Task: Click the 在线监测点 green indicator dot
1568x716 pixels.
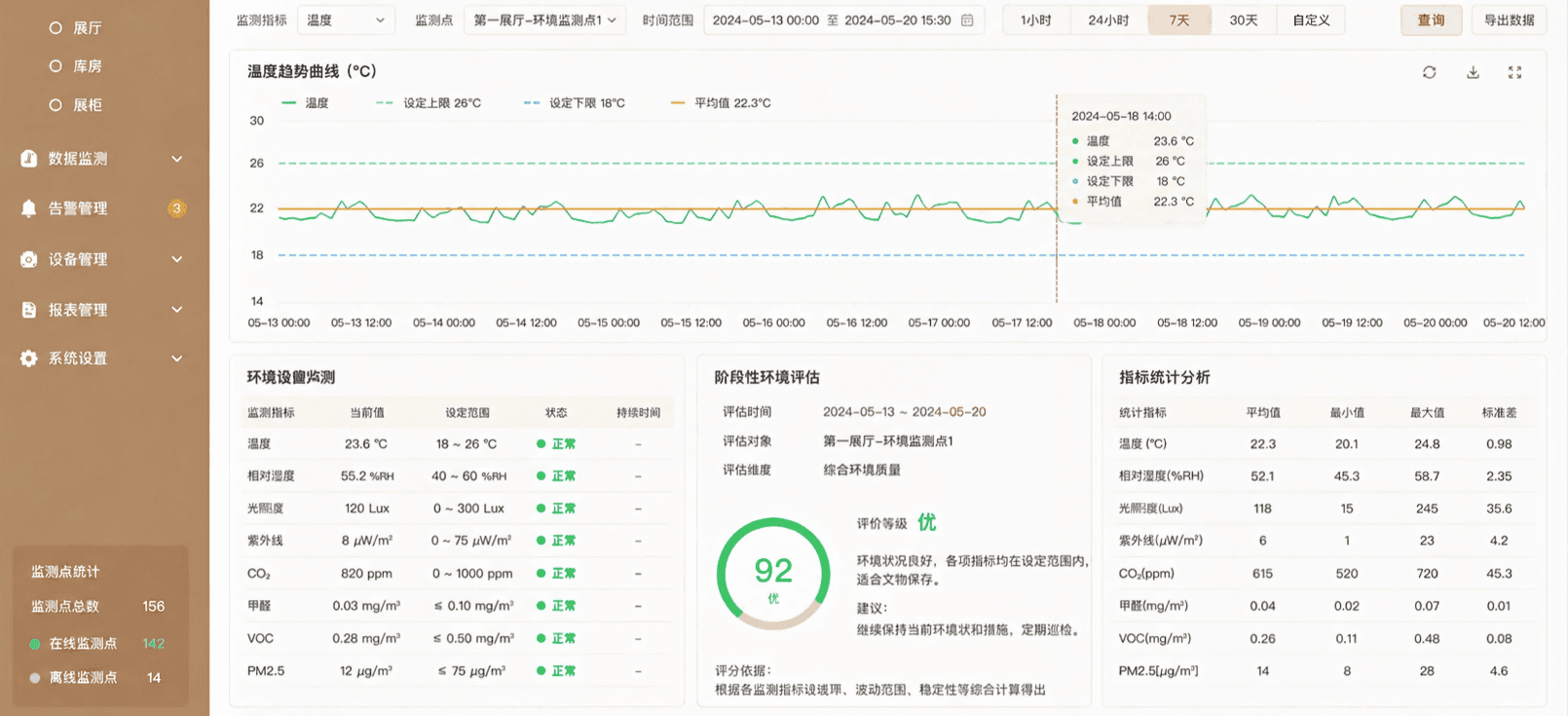Action: coord(35,644)
